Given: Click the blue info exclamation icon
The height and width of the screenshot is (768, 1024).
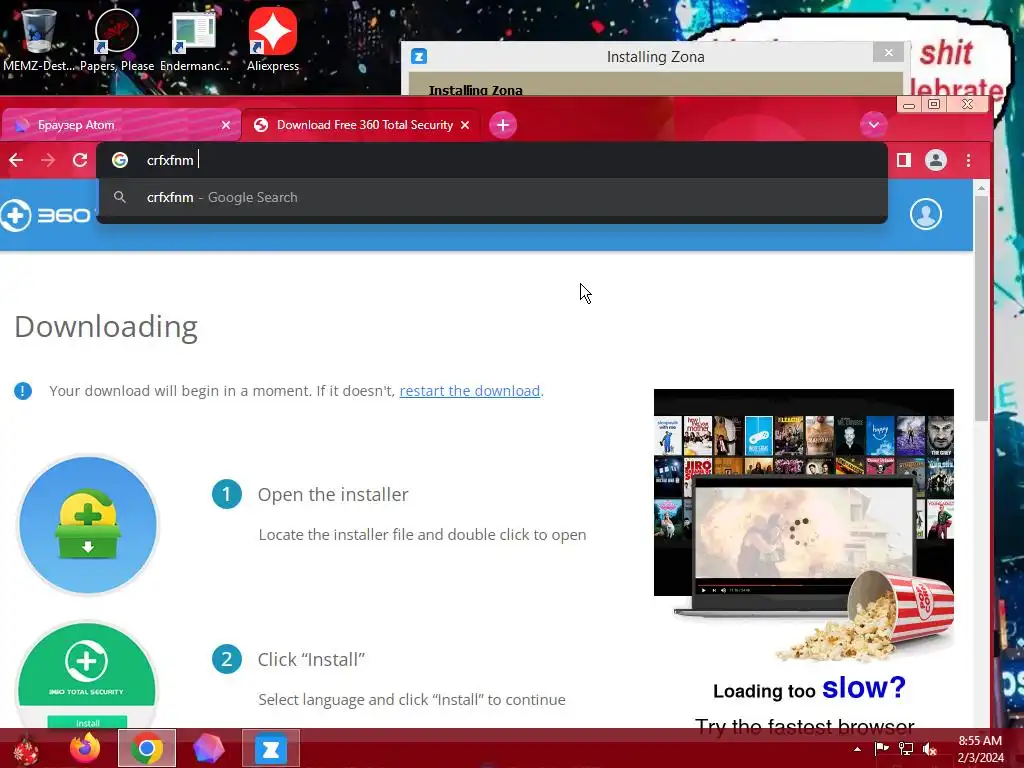Looking at the screenshot, I should (x=23, y=391).
